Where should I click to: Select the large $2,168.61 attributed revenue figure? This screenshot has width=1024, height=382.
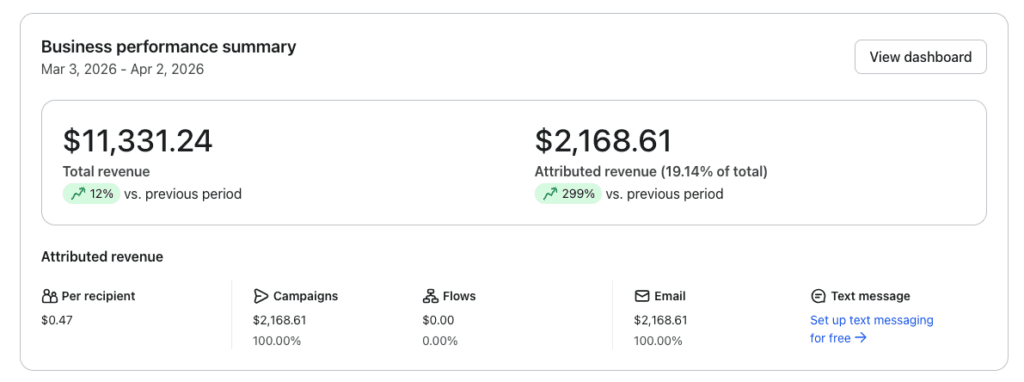603,141
